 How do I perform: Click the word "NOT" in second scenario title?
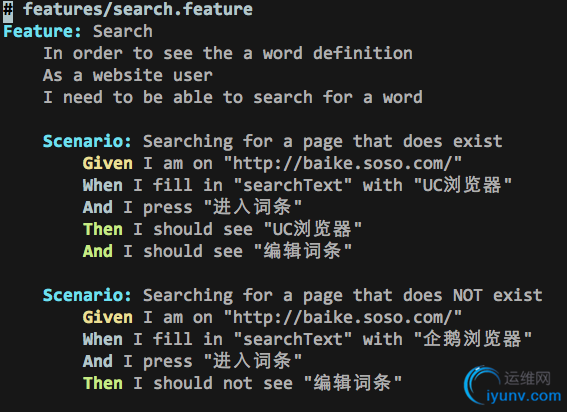click(x=468, y=296)
